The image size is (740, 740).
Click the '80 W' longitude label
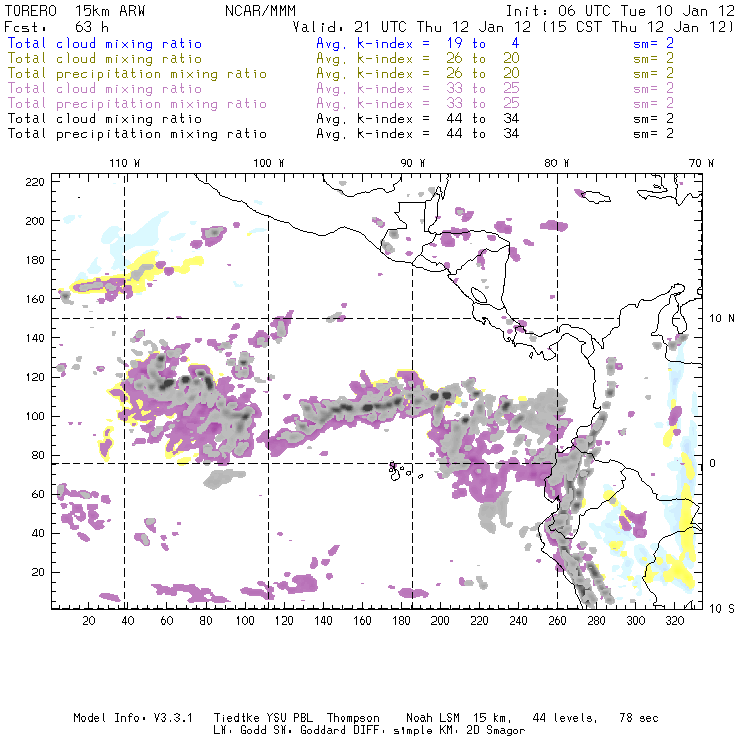[x=556, y=163]
